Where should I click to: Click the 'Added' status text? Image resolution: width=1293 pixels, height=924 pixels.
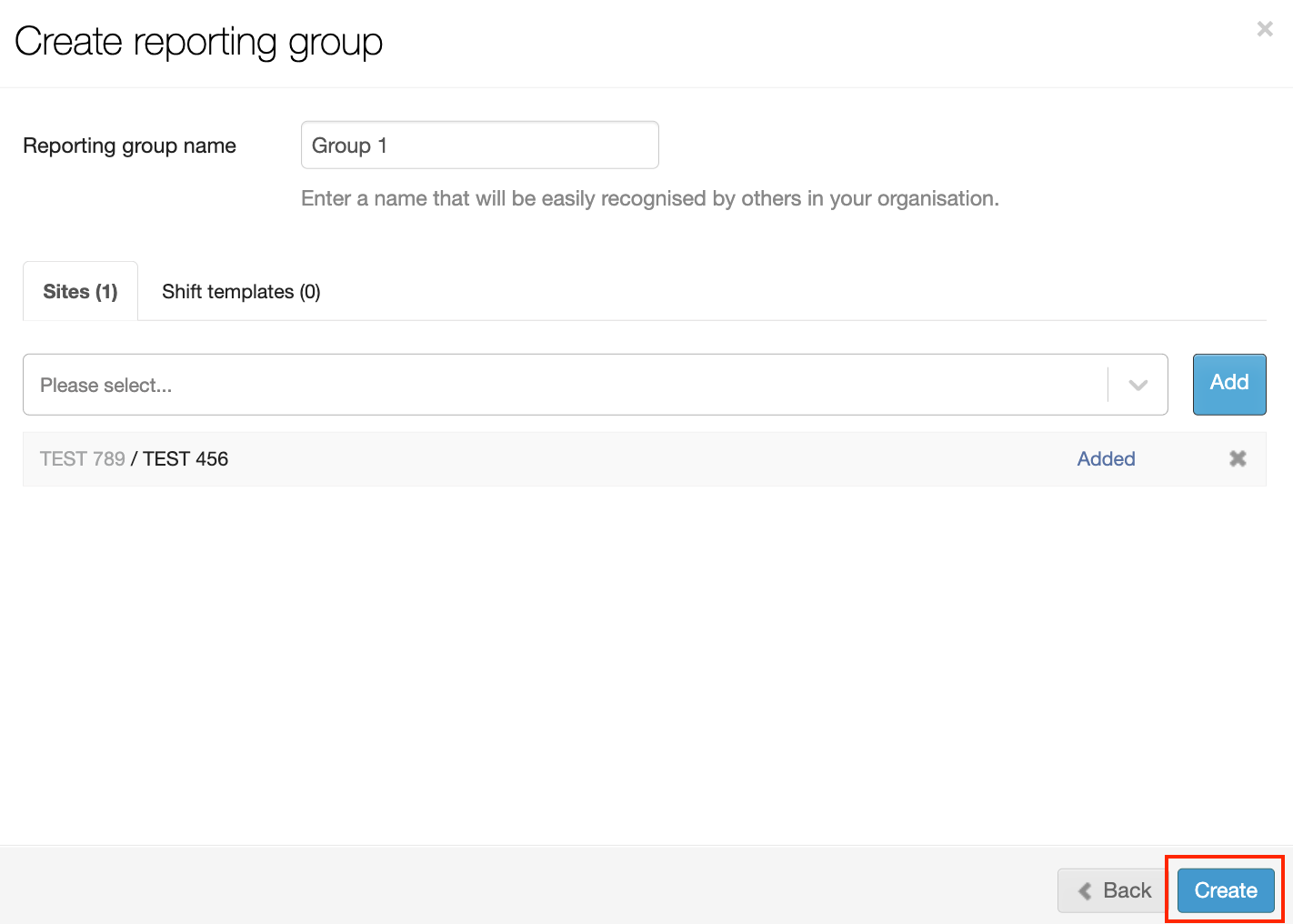tap(1106, 459)
